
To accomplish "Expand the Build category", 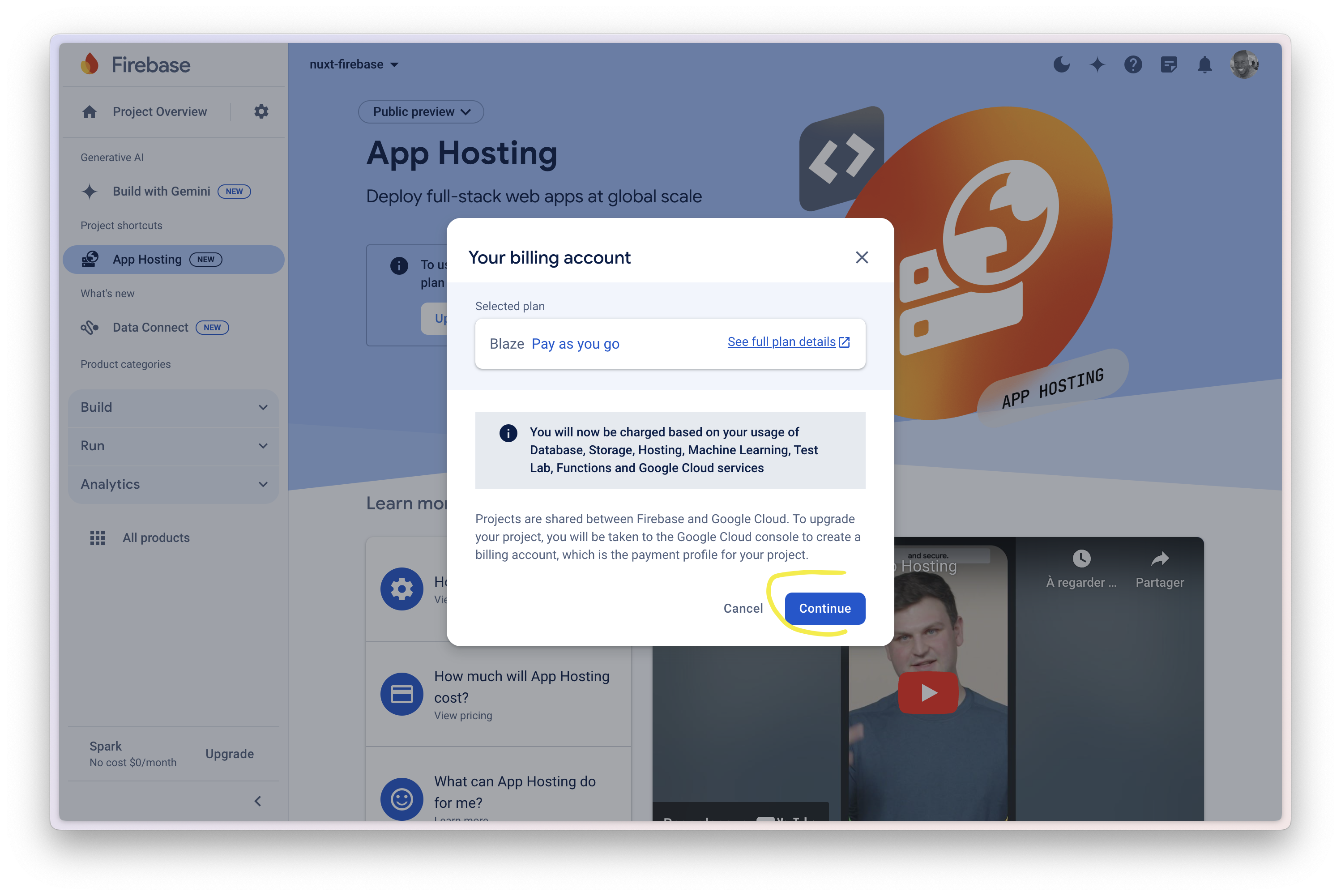I will coord(173,407).
